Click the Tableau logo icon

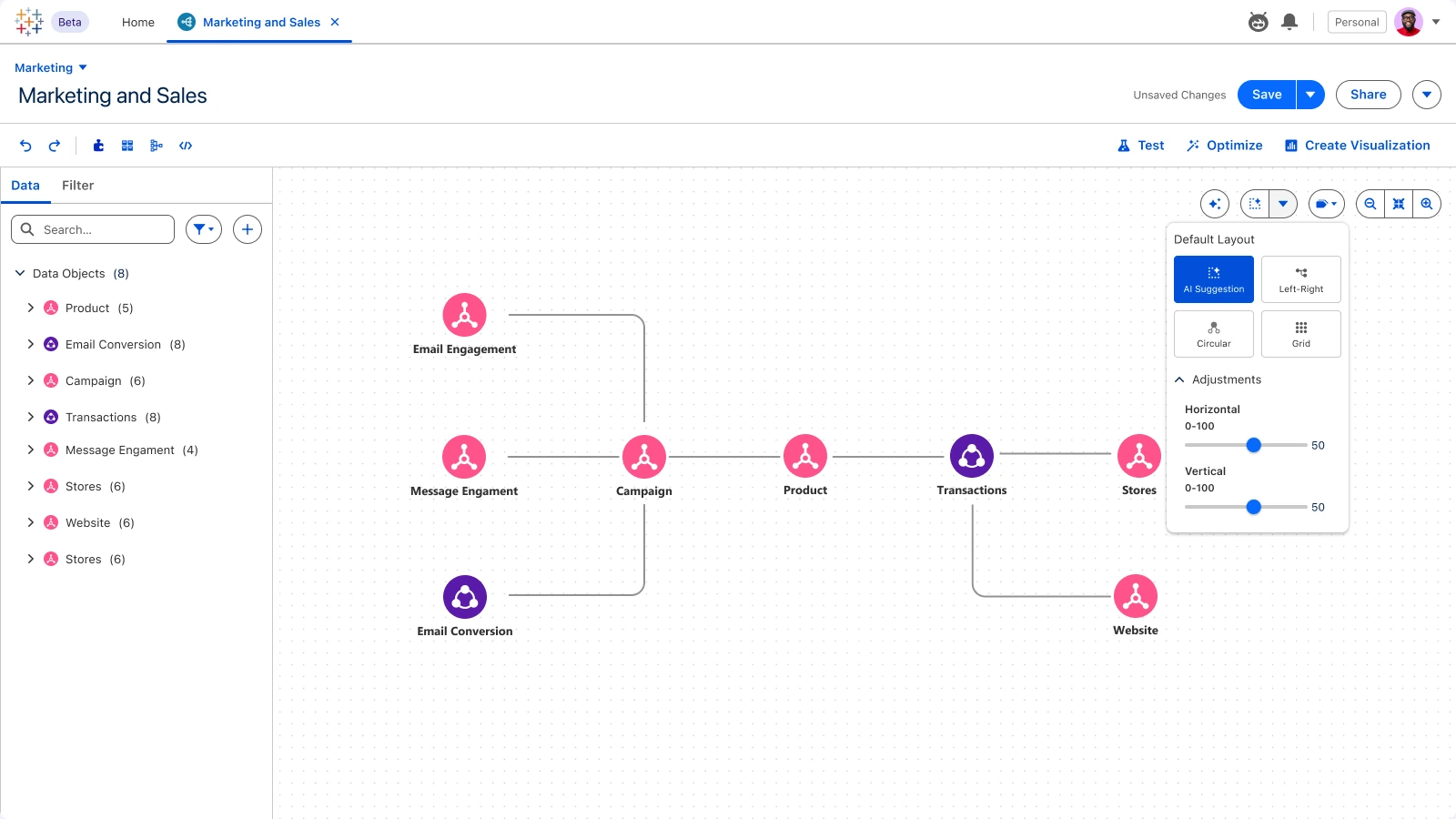coord(29,22)
